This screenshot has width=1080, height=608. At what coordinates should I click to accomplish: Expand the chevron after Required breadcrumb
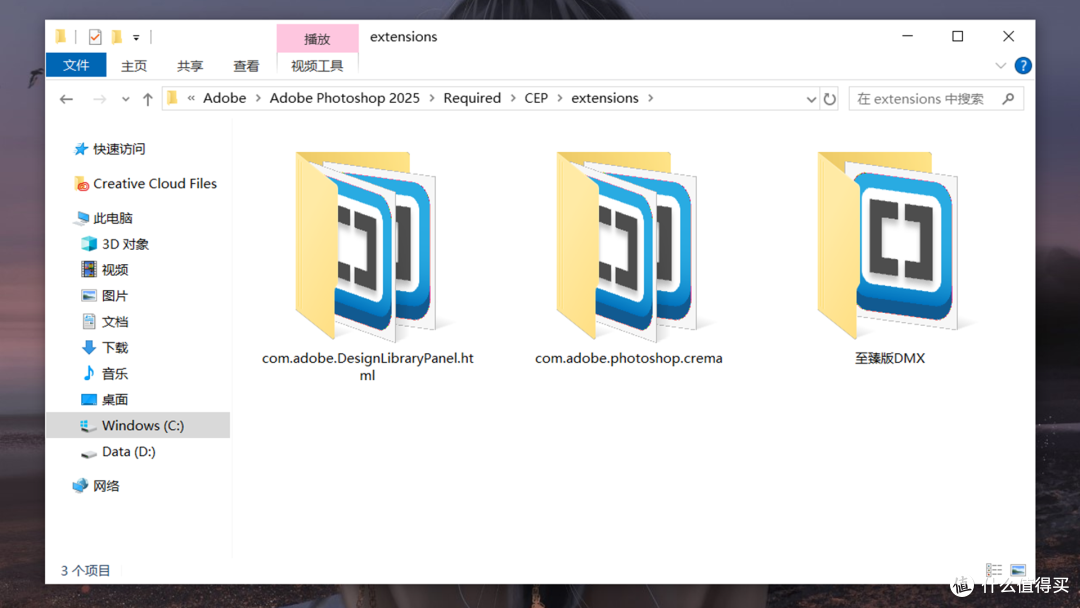pyautogui.click(x=513, y=98)
